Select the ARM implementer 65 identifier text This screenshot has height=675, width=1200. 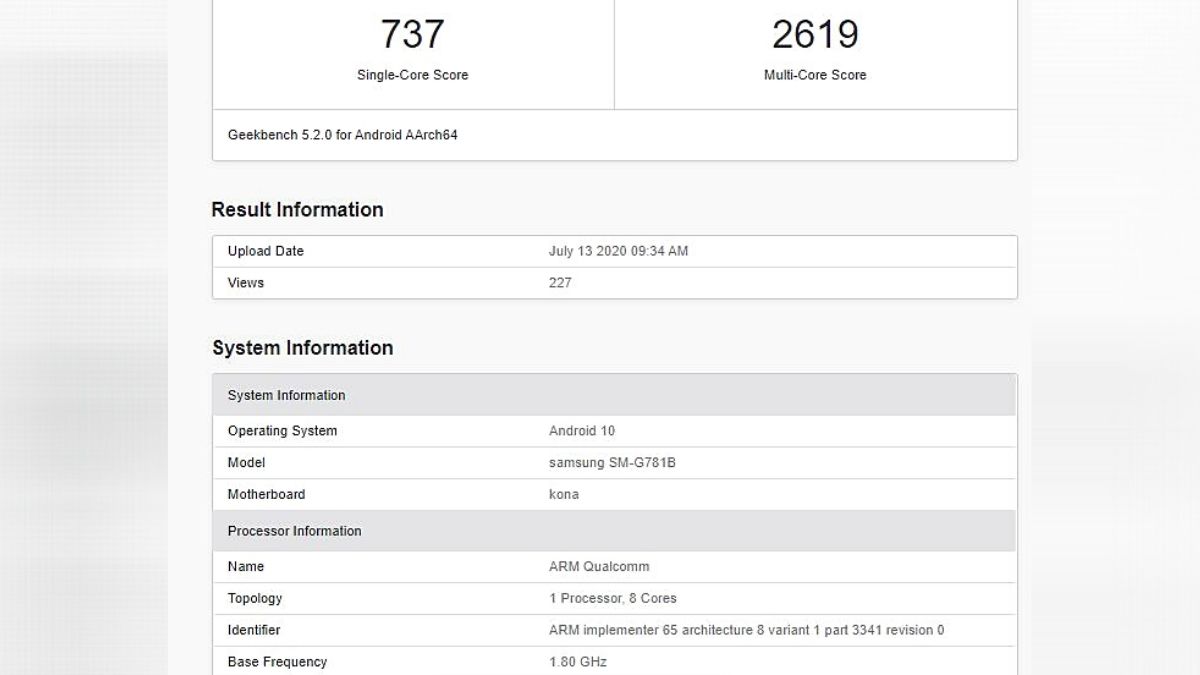746,630
